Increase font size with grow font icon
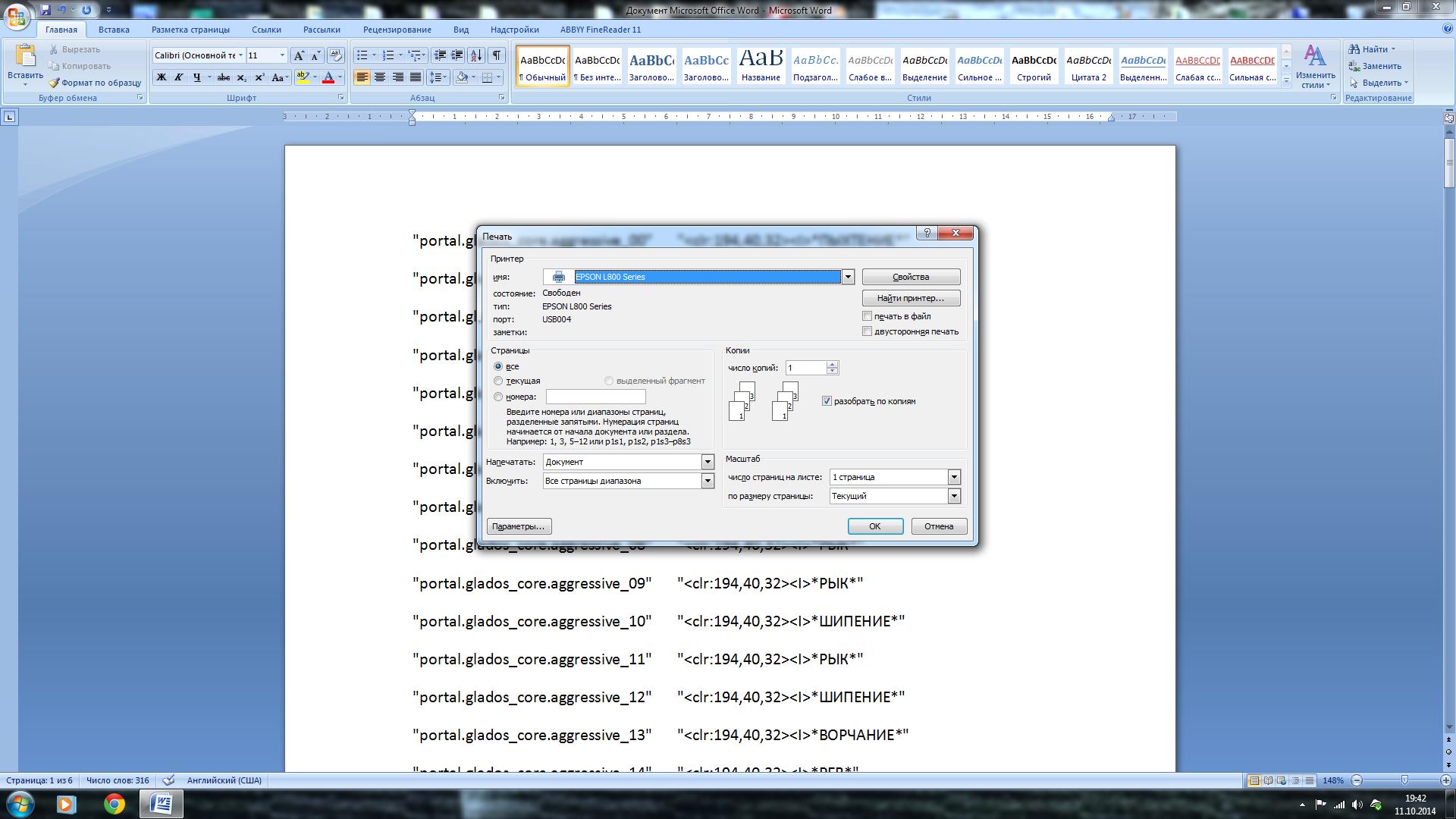This screenshot has width=1456, height=819. click(299, 55)
